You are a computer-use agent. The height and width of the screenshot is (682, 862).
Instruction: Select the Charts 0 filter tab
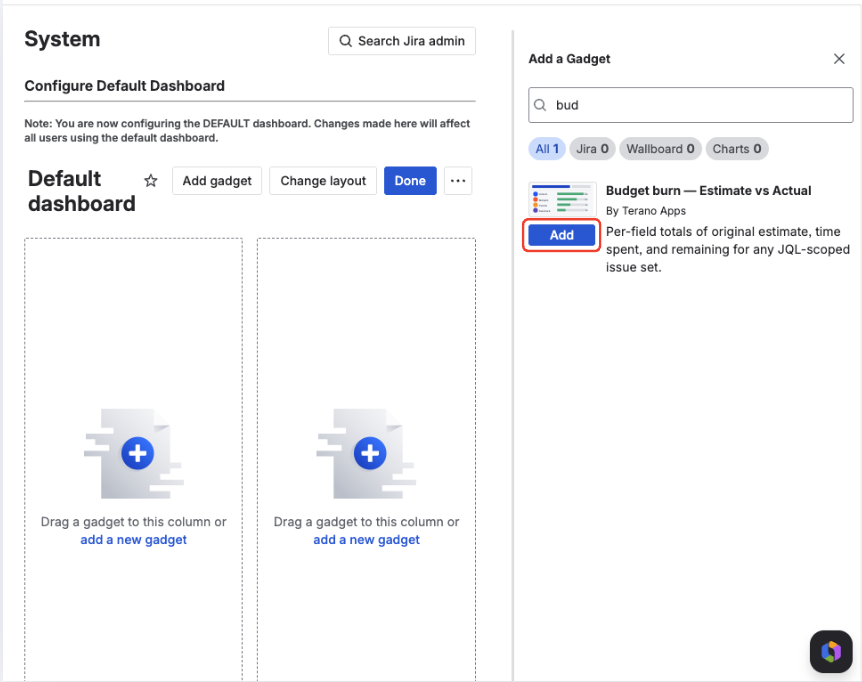(737, 149)
